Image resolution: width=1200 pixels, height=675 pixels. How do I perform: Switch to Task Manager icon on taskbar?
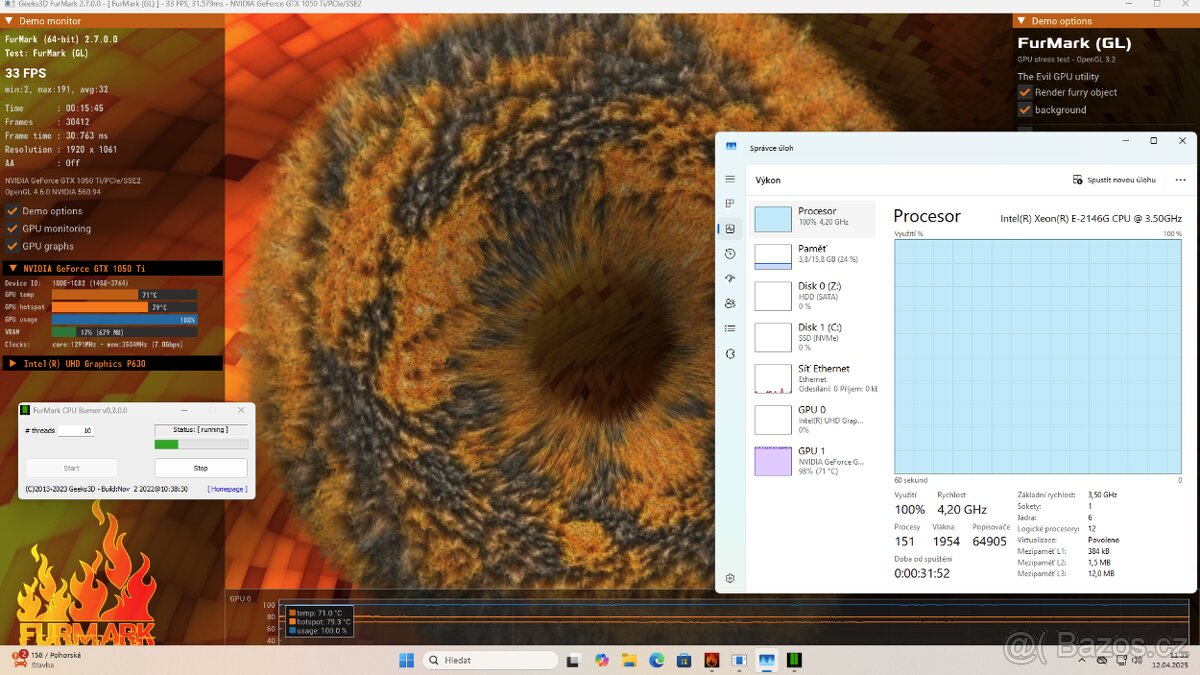click(x=767, y=660)
